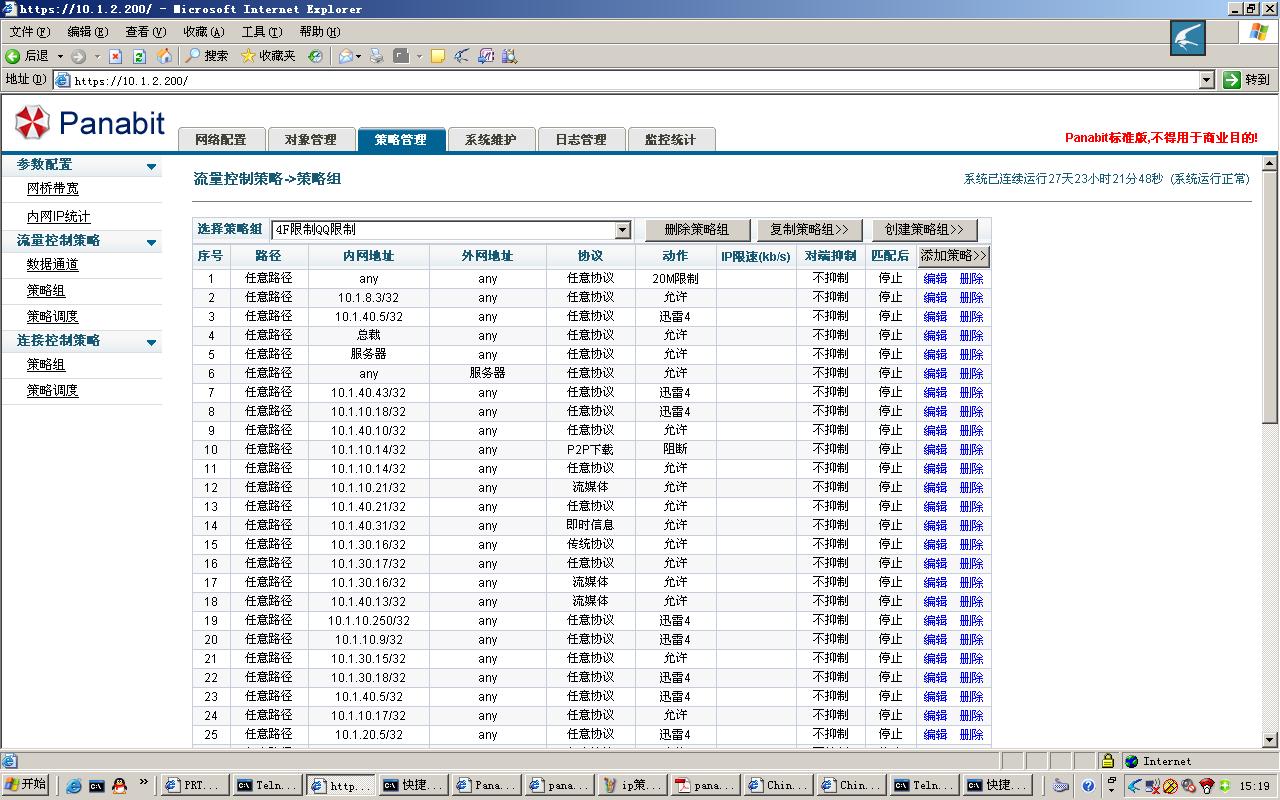1280x800 pixels.
Task: Open 策略调度 under 流量控制策略
Action: pyautogui.click(x=53, y=317)
